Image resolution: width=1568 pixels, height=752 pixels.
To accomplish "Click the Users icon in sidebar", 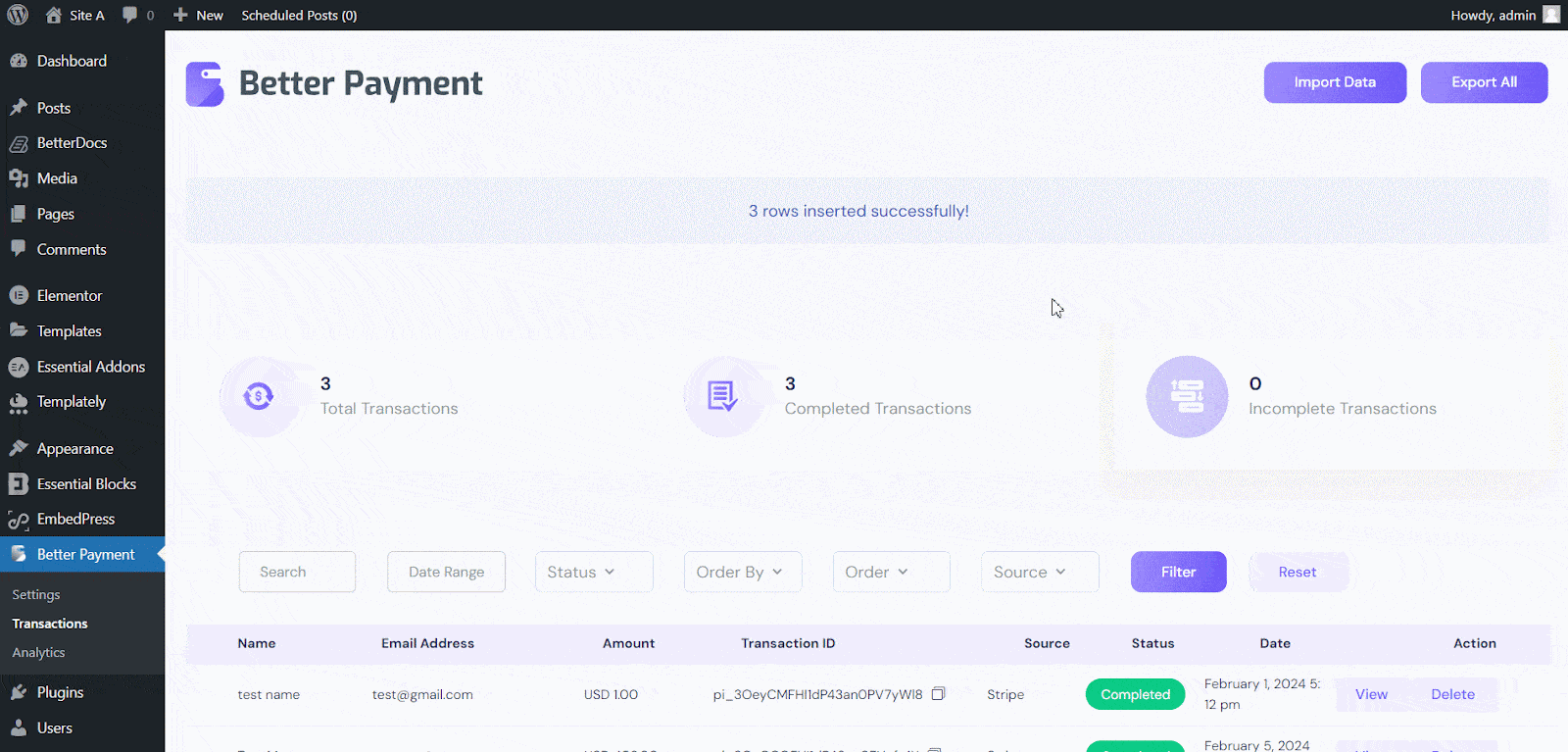I will [19, 727].
